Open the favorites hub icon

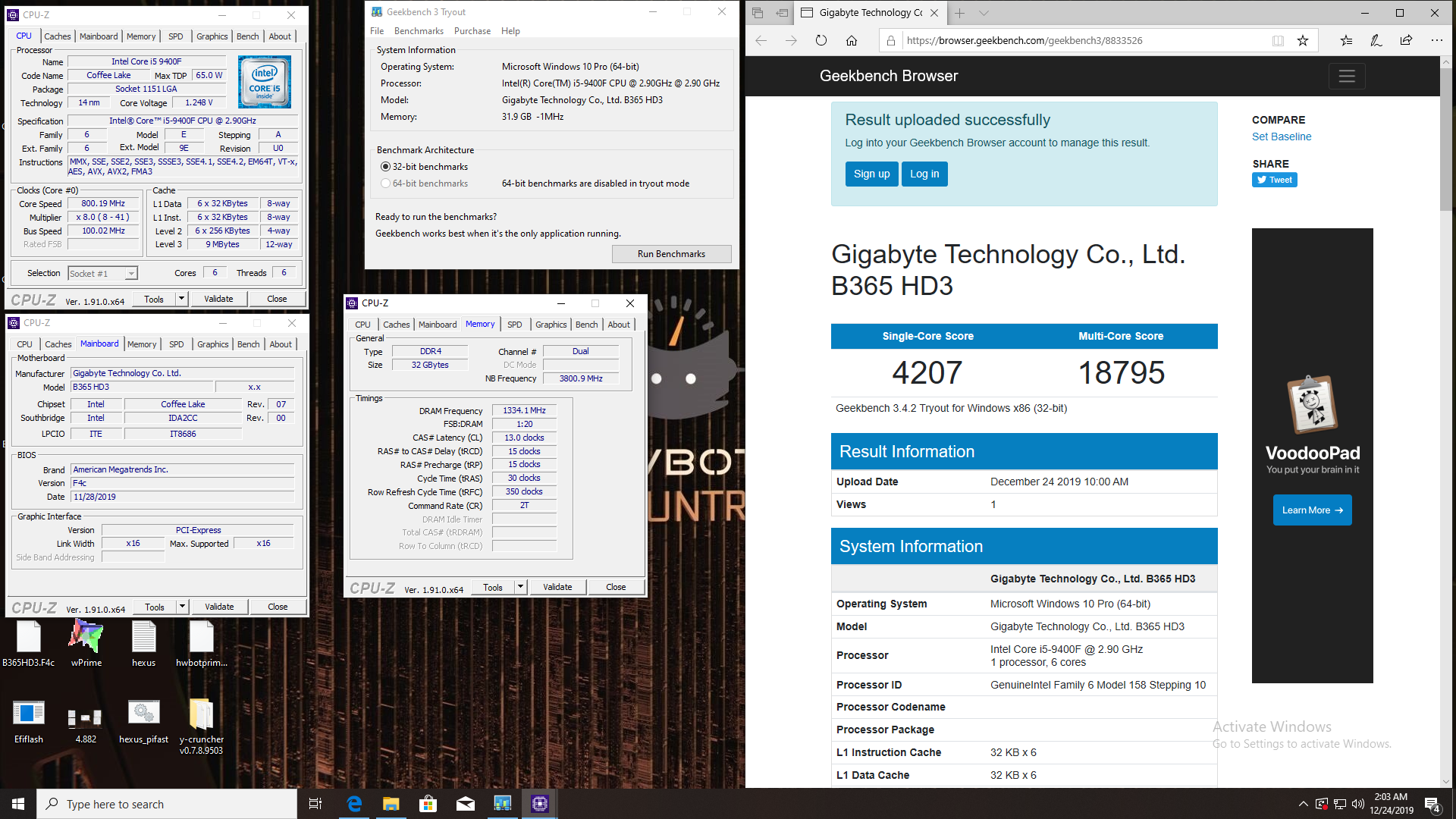[1346, 41]
